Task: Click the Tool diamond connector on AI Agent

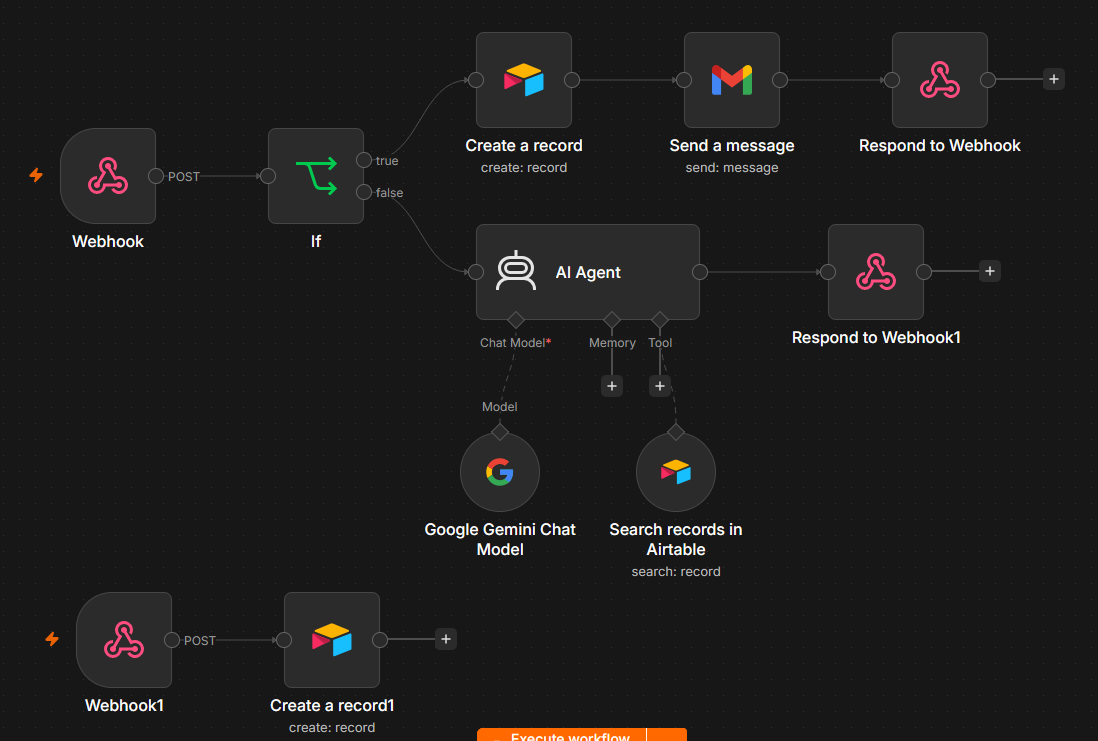Action: point(660,320)
